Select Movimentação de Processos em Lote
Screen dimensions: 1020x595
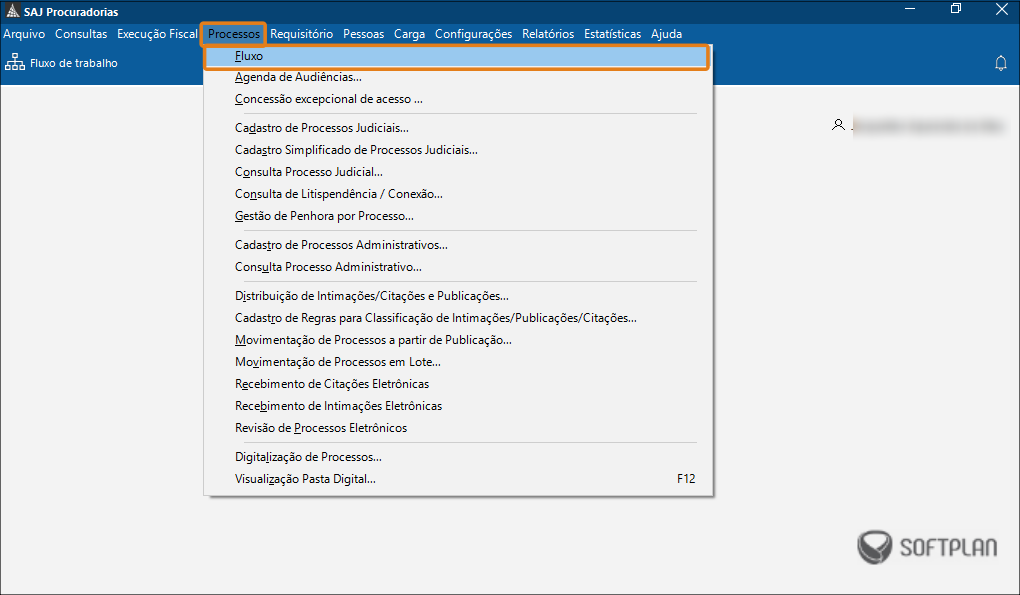[337, 362]
